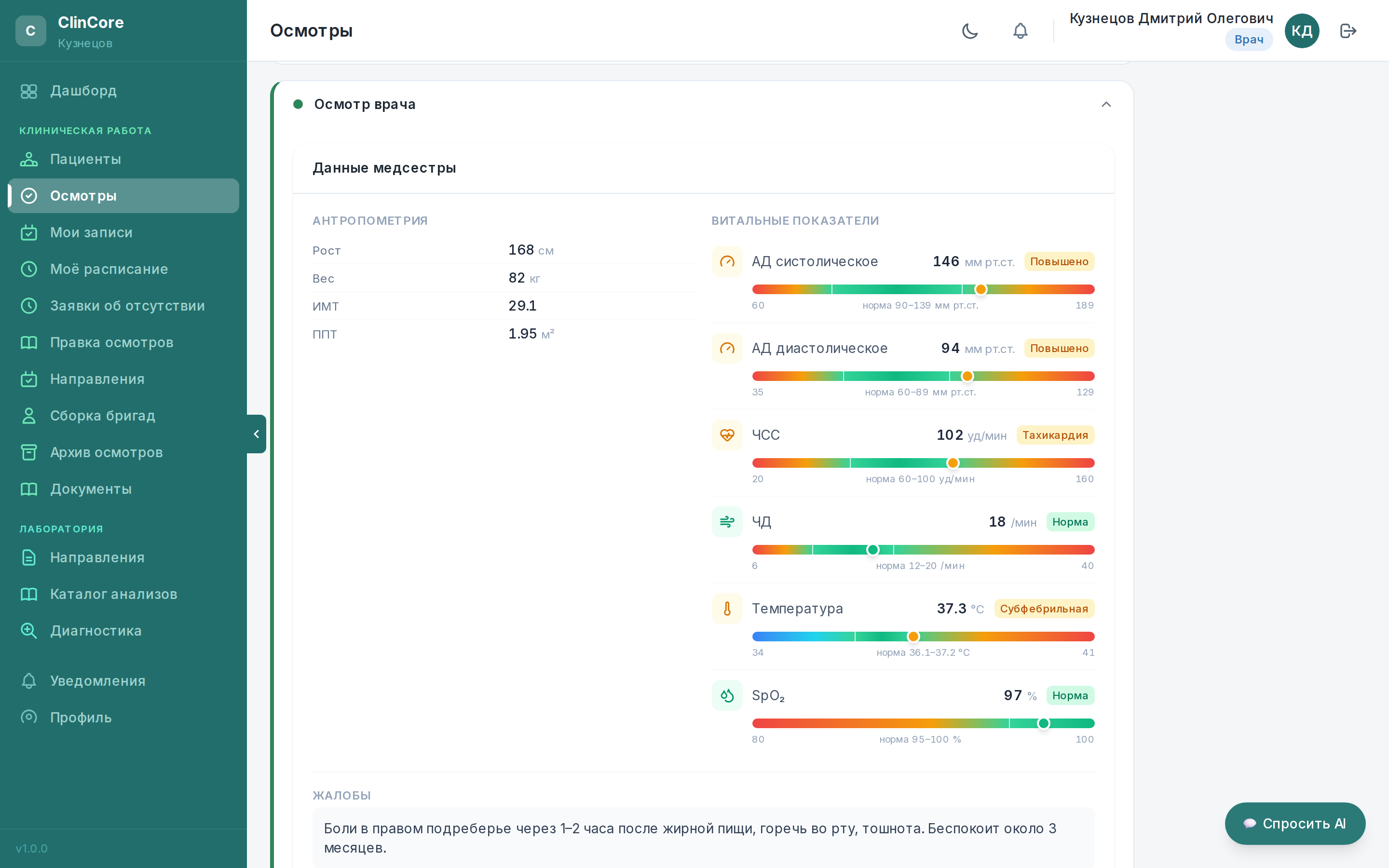Open Заявки об отсутствии
Image resolution: width=1389 pixels, height=868 pixels.
[x=123, y=306]
